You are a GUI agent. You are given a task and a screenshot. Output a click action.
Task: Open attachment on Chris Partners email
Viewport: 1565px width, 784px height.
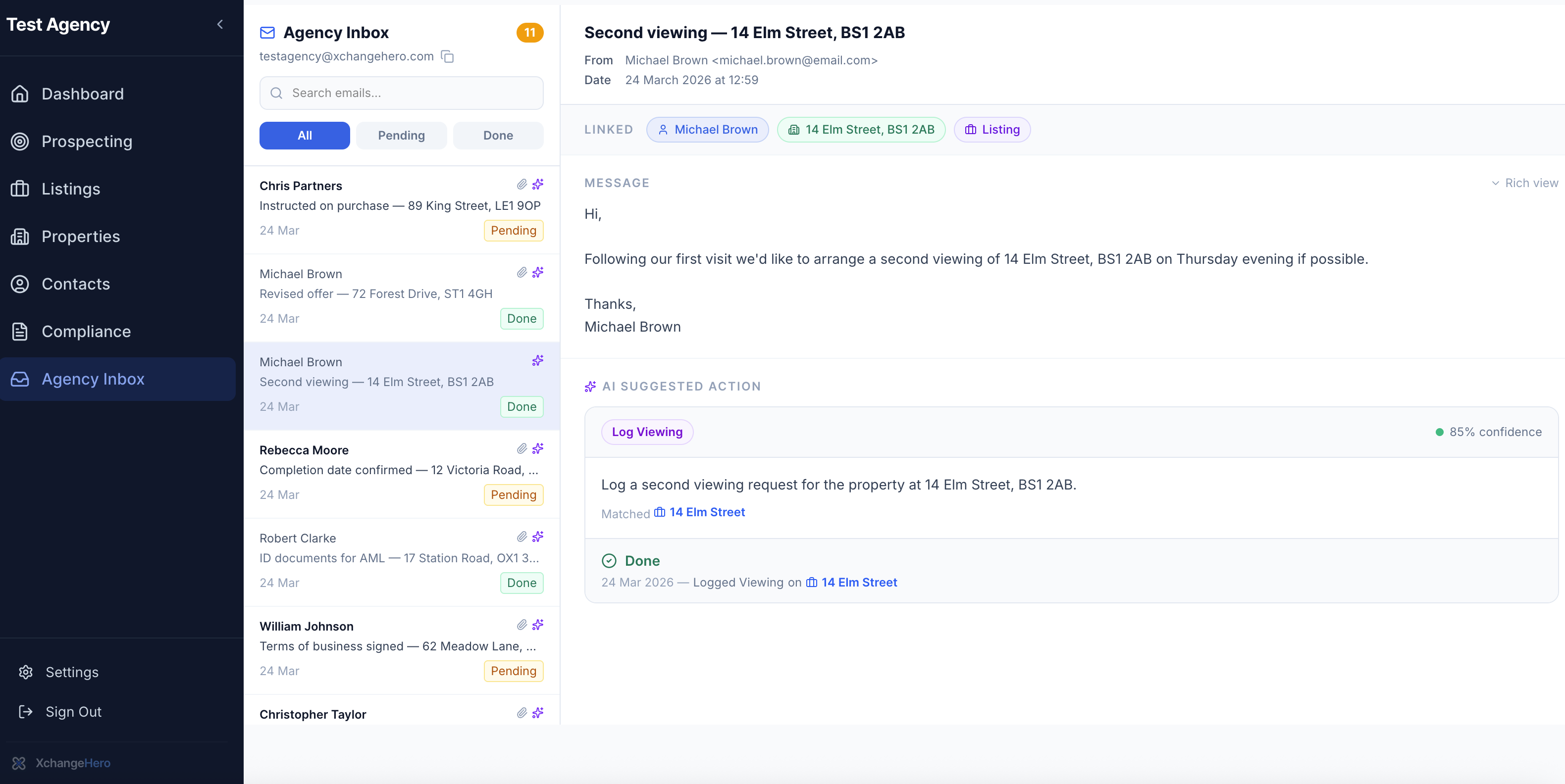(x=522, y=185)
